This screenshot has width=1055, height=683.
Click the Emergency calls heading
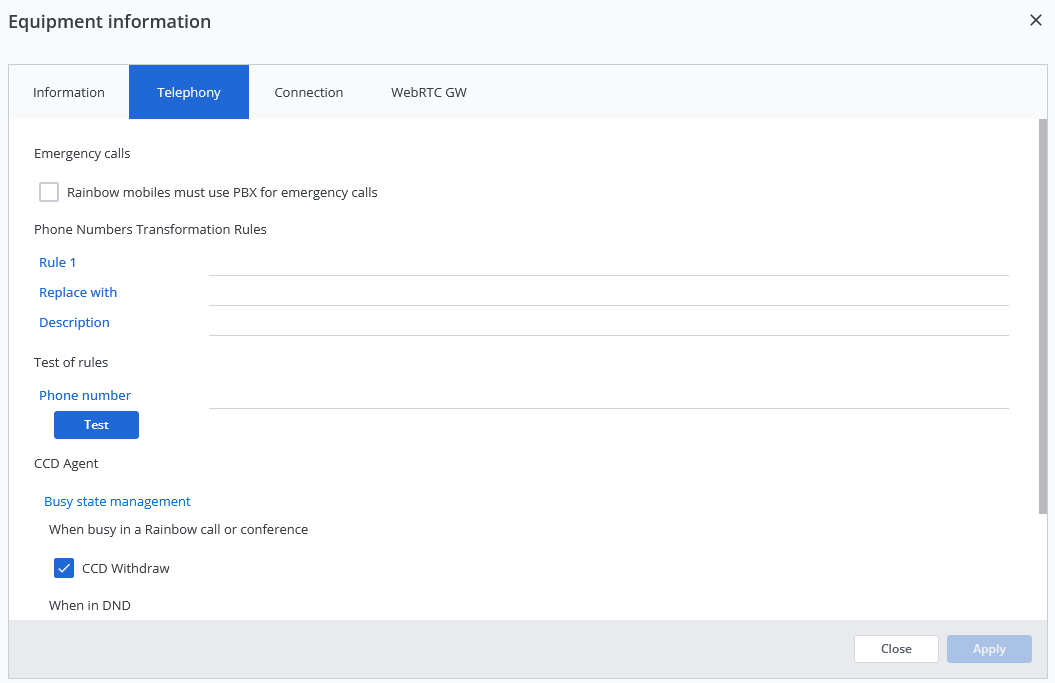(82, 153)
